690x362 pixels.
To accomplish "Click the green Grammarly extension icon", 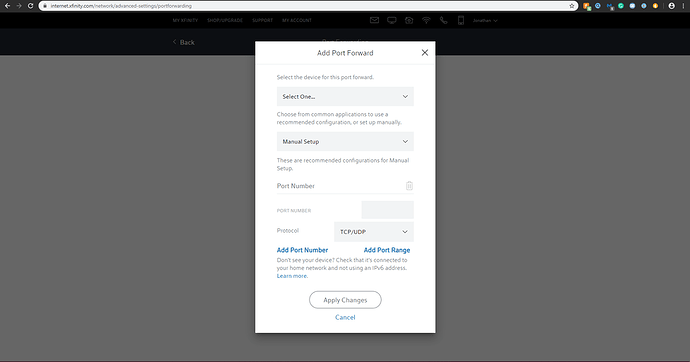I will (621, 6).
